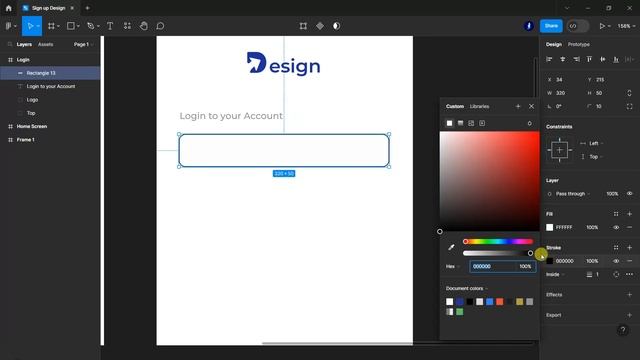Open the Pass through blend mode dropdown
Viewport: 640px width, 360px height.
tap(573, 193)
